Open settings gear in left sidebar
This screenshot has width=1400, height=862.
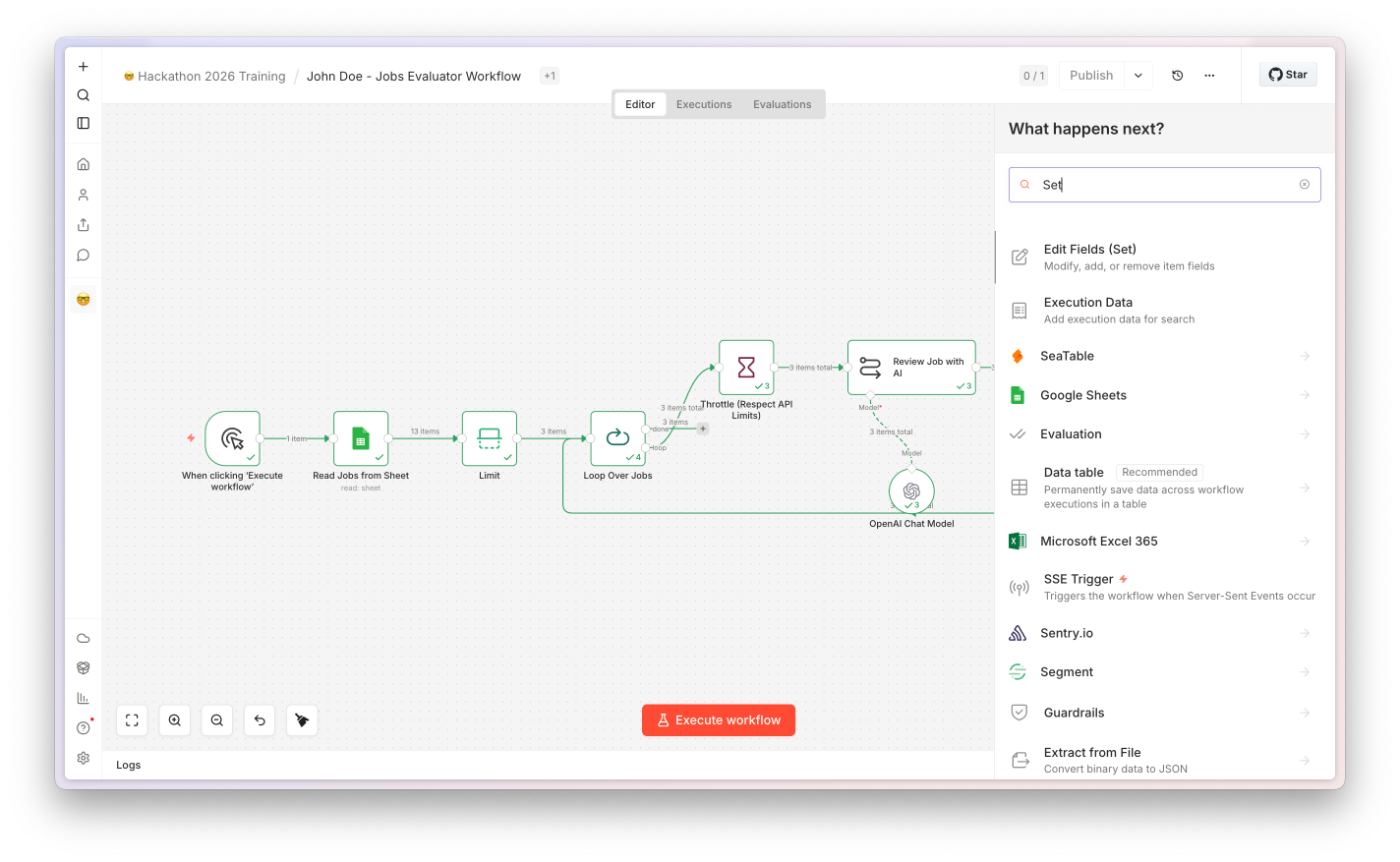tap(84, 758)
